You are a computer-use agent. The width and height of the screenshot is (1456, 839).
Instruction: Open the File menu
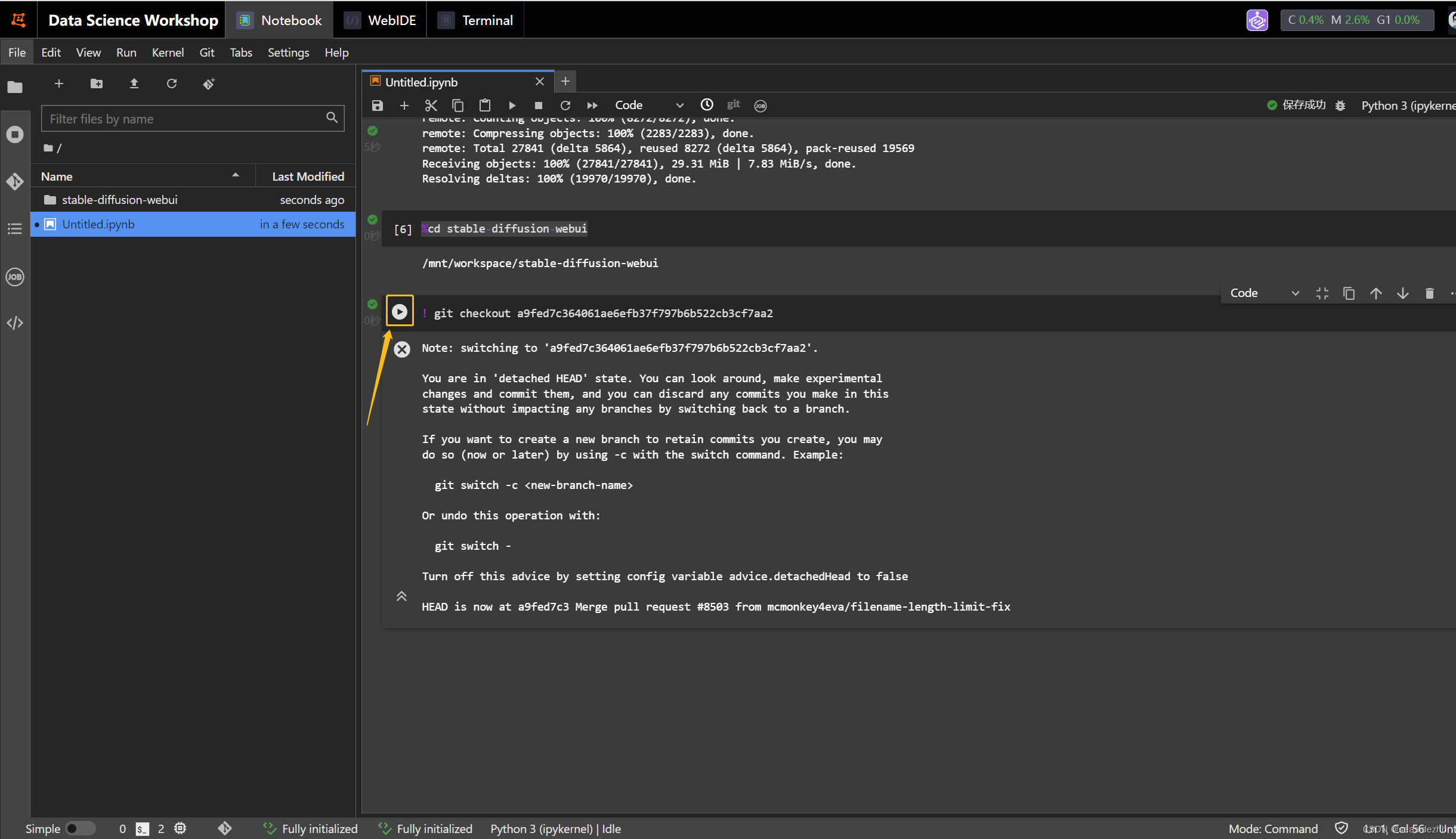coord(17,52)
